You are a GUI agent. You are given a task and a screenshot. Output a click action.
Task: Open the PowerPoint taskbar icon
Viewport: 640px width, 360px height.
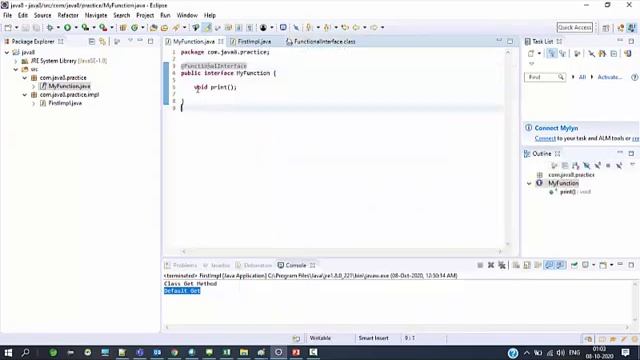pyautogui.click(x=296, y=352)
